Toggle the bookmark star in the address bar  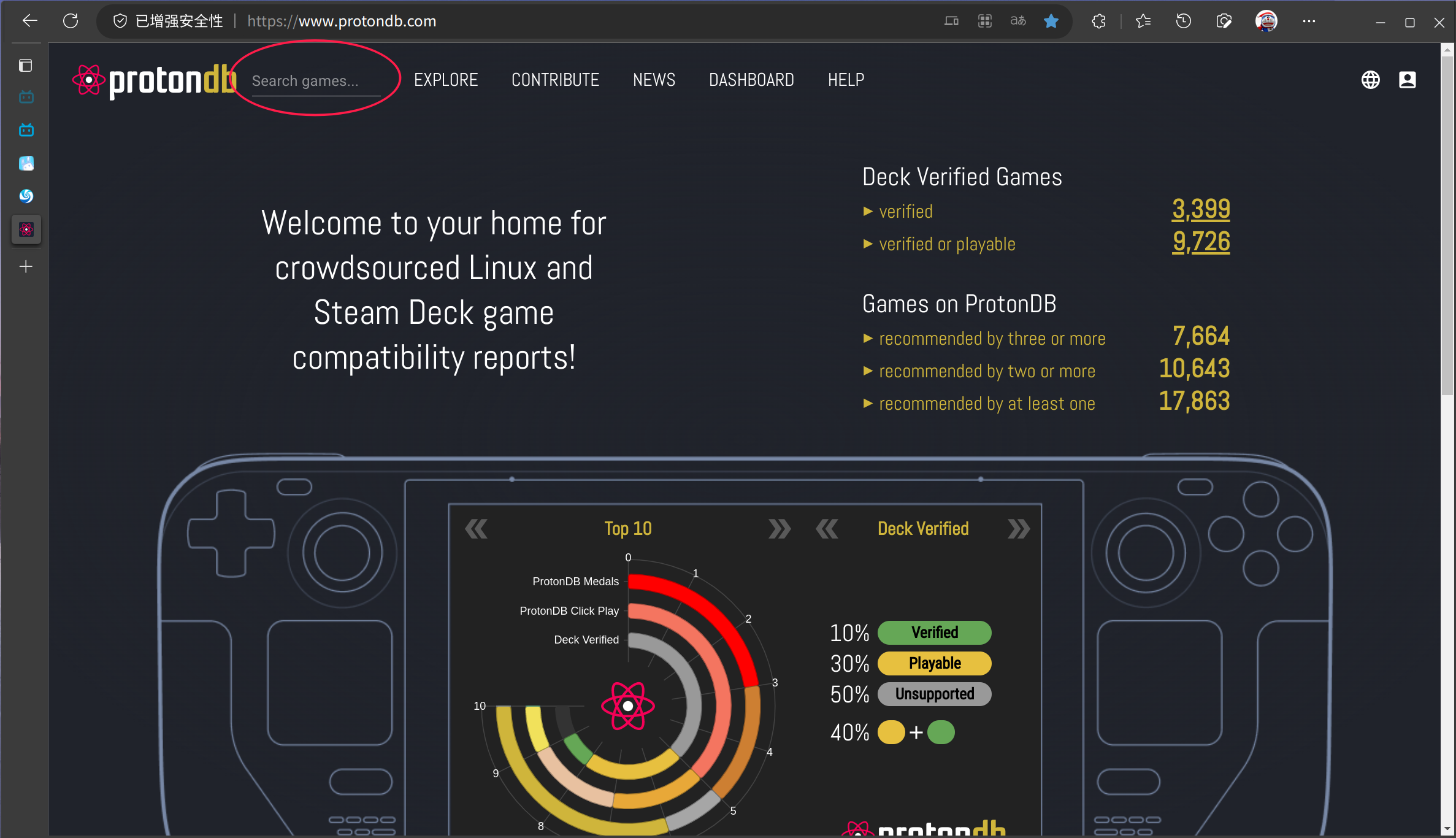click(1051, 21)
